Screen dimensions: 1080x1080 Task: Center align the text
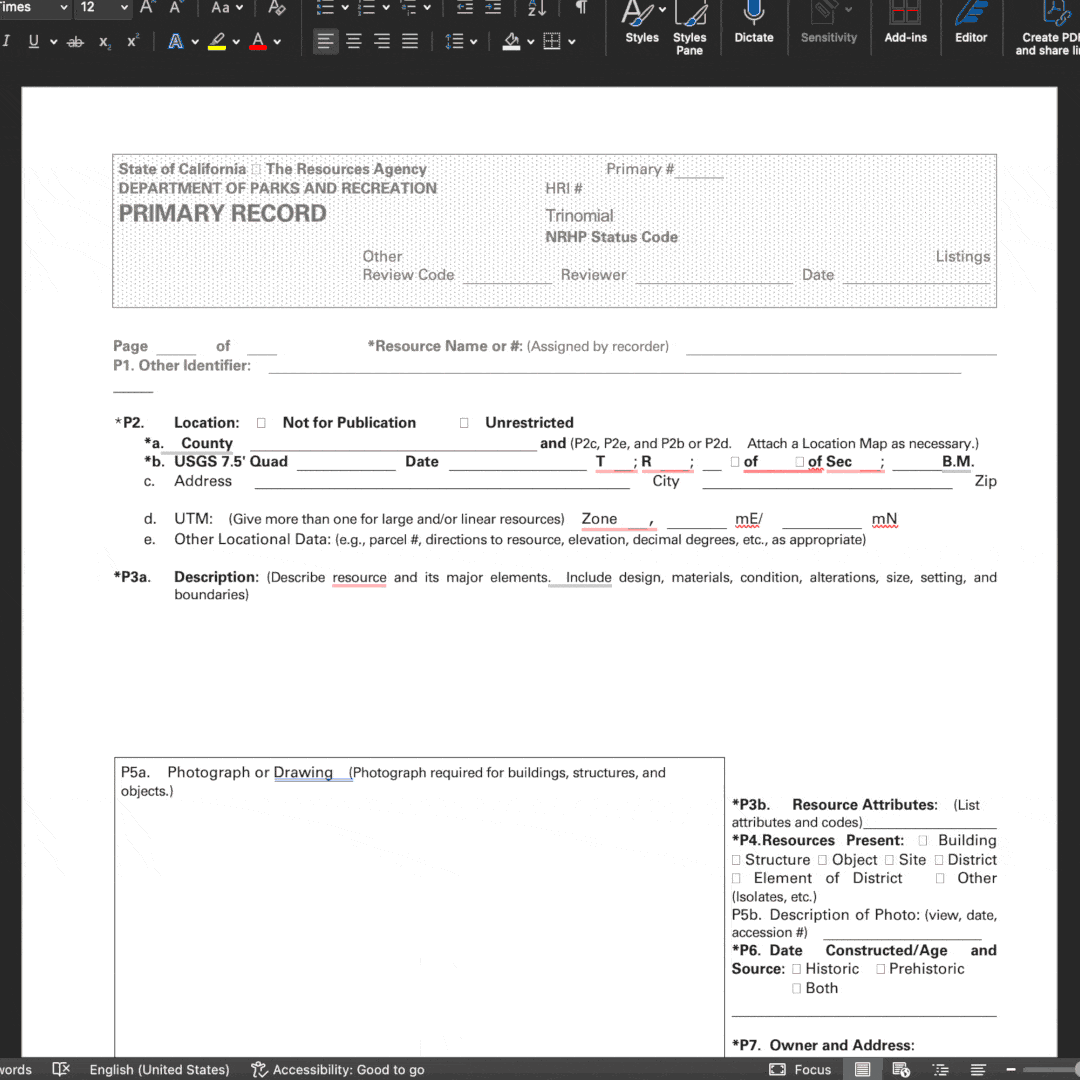coord(354,41)
